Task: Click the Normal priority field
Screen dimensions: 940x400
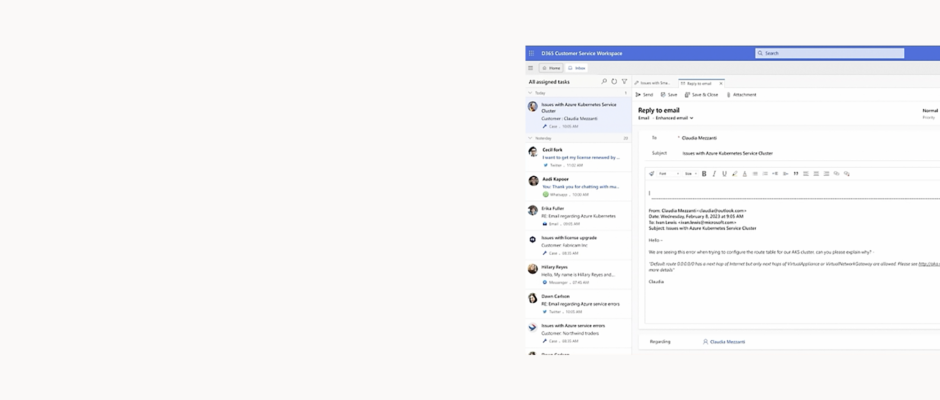Action: coord(930,111)
